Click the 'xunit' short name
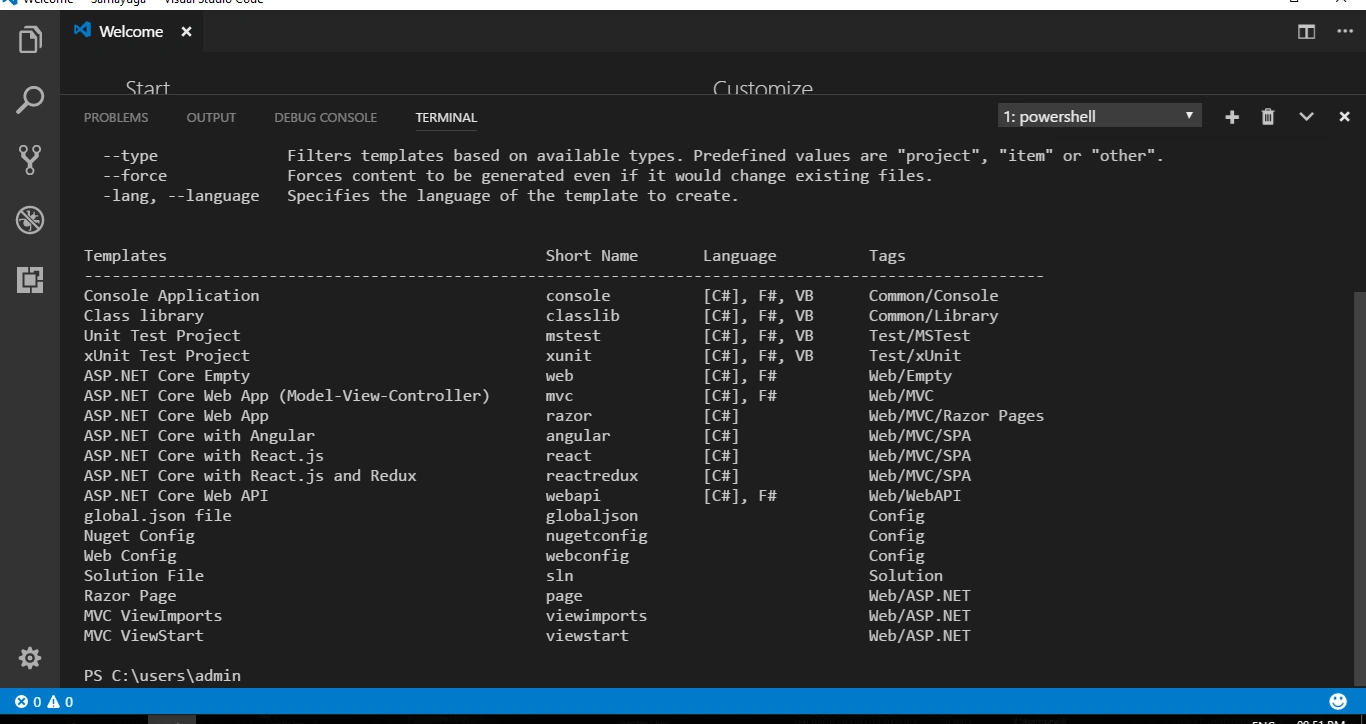1366x724 pixels. 569,356
